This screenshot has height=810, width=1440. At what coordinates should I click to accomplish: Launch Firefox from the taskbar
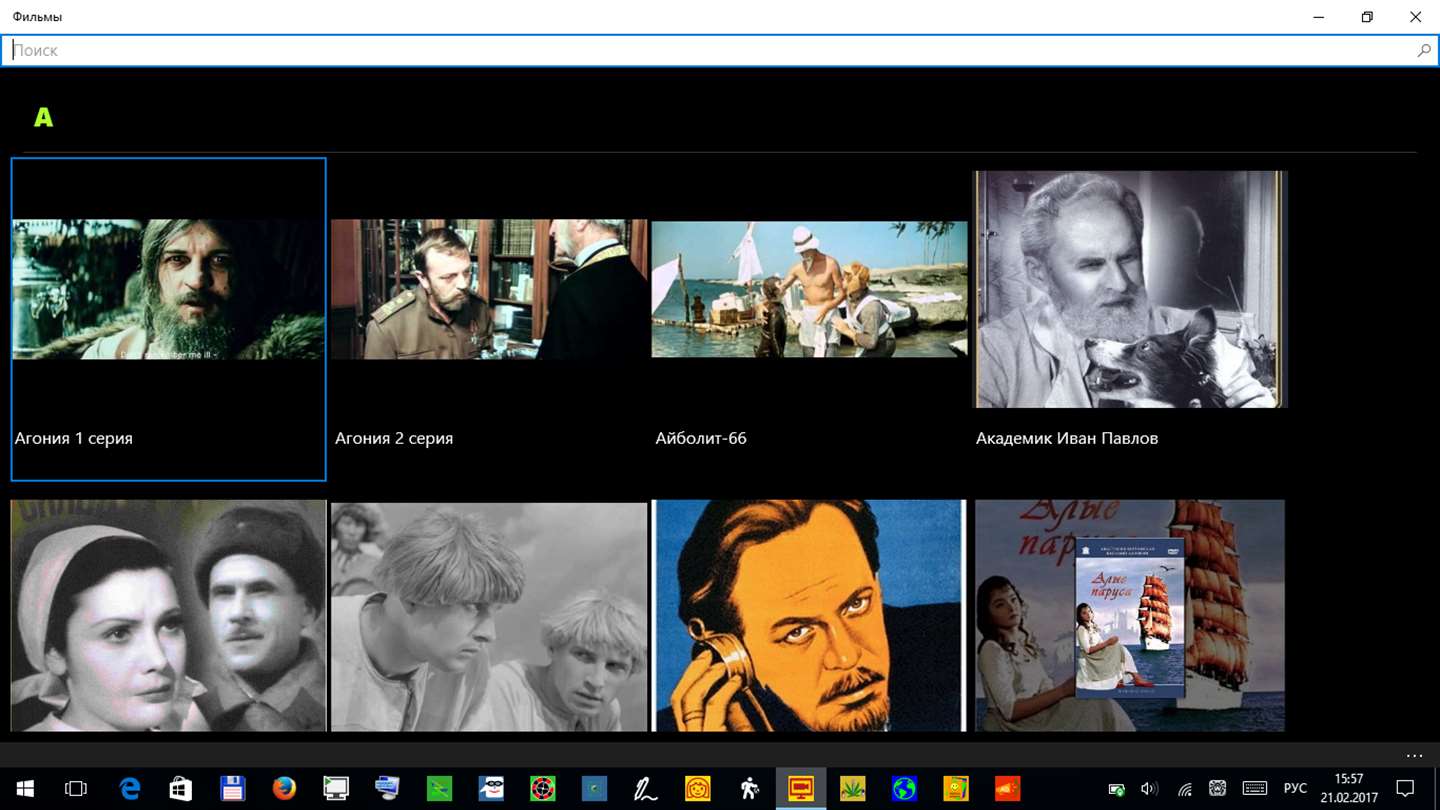point(284,789)
